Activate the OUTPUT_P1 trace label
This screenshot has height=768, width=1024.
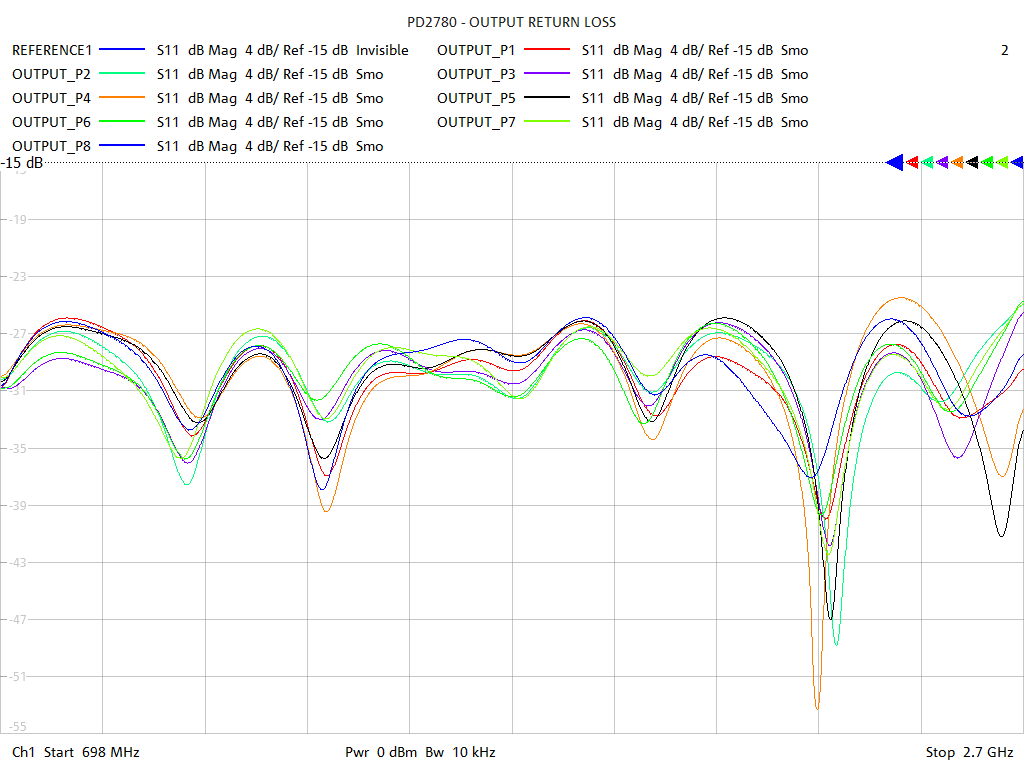point(476,50)
